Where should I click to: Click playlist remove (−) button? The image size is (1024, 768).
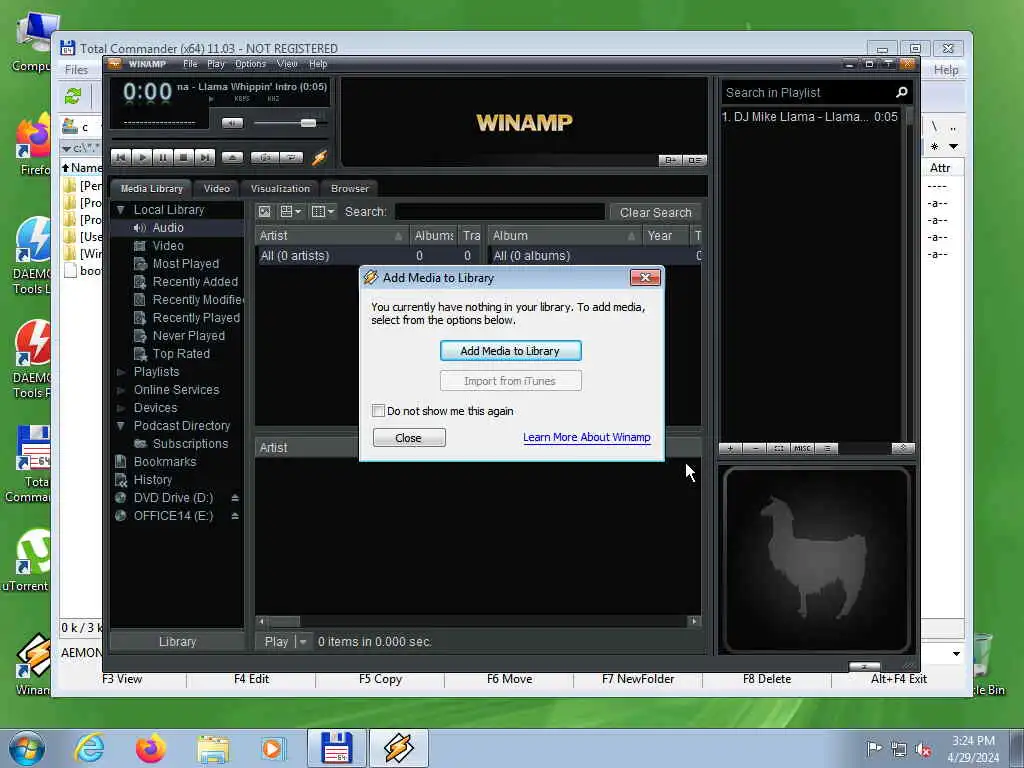[x=755, y=449]
